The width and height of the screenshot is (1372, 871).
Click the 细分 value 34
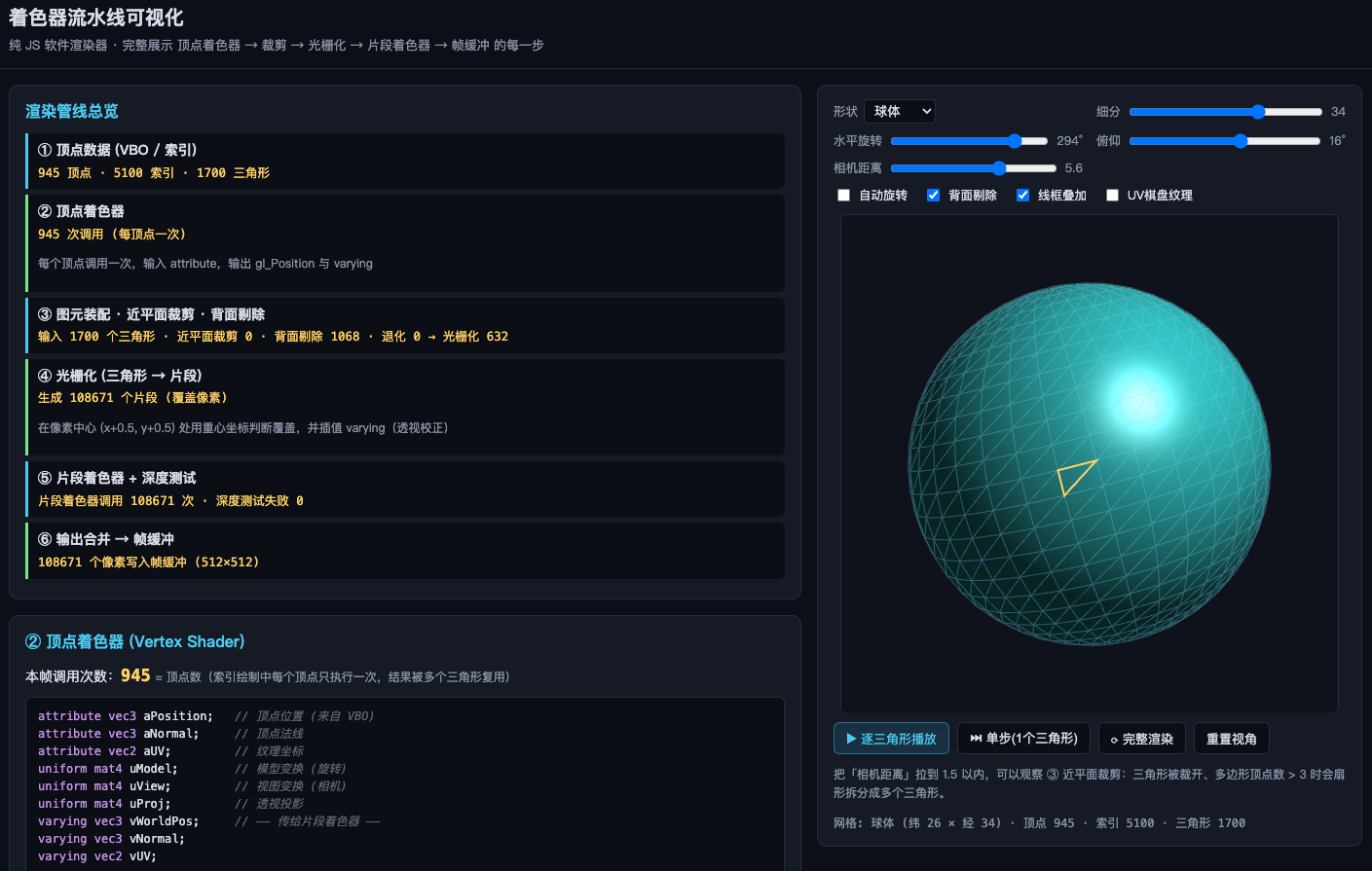coord(1338,112)
